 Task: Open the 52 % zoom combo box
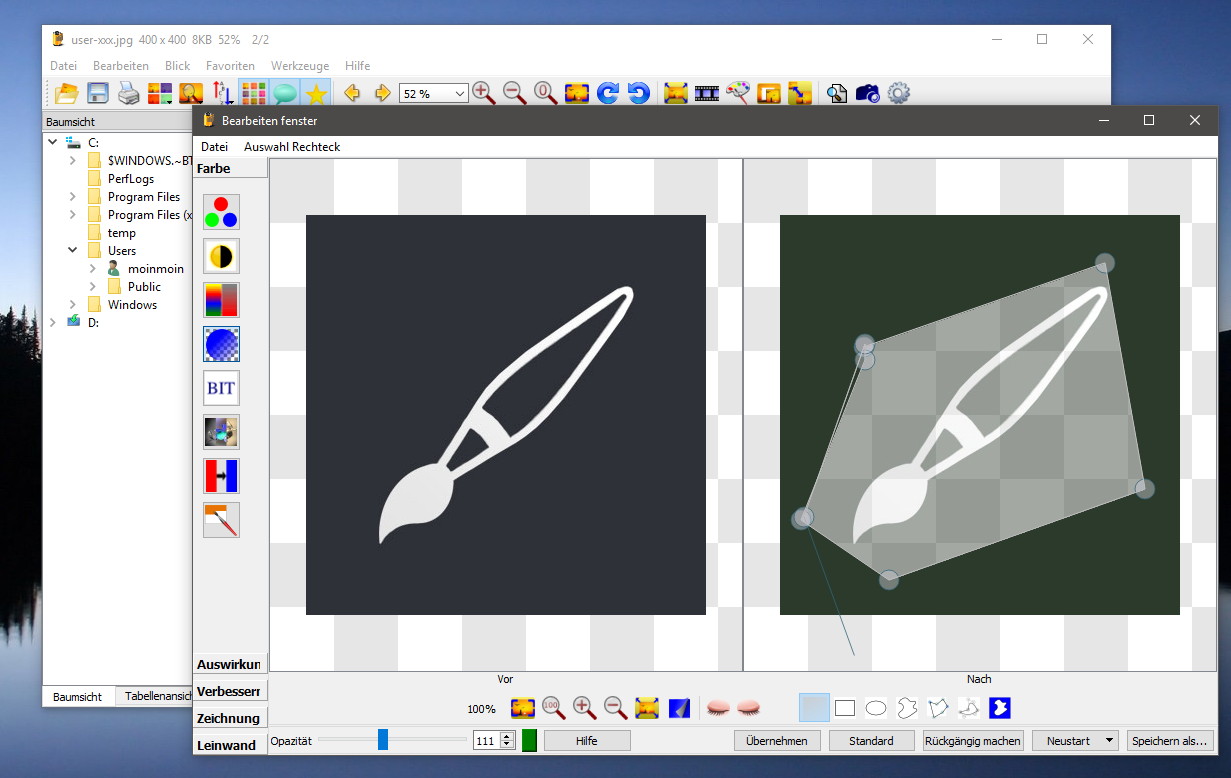[433, 93]
